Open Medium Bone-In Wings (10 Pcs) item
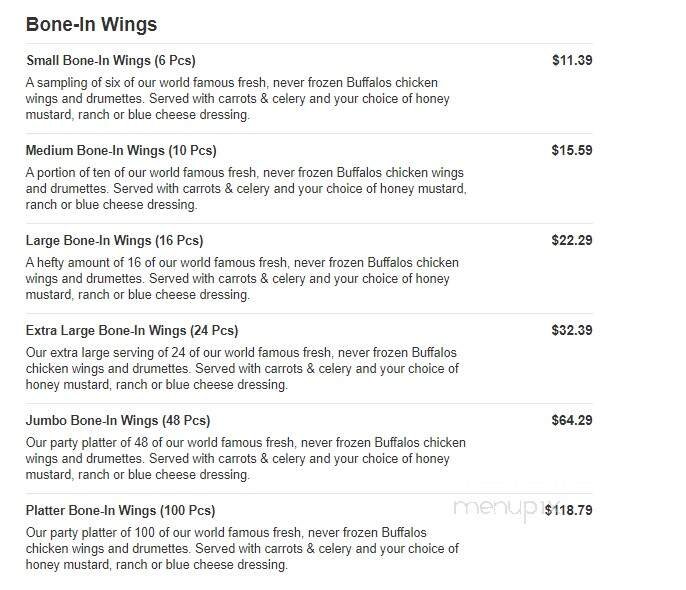 pyautogui.click(x=120, y=151)
